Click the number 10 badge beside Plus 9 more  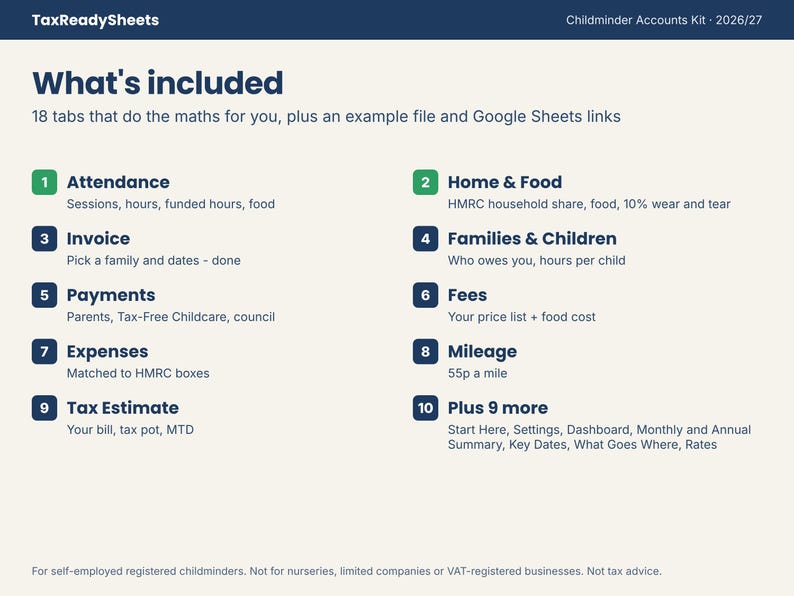425,408
